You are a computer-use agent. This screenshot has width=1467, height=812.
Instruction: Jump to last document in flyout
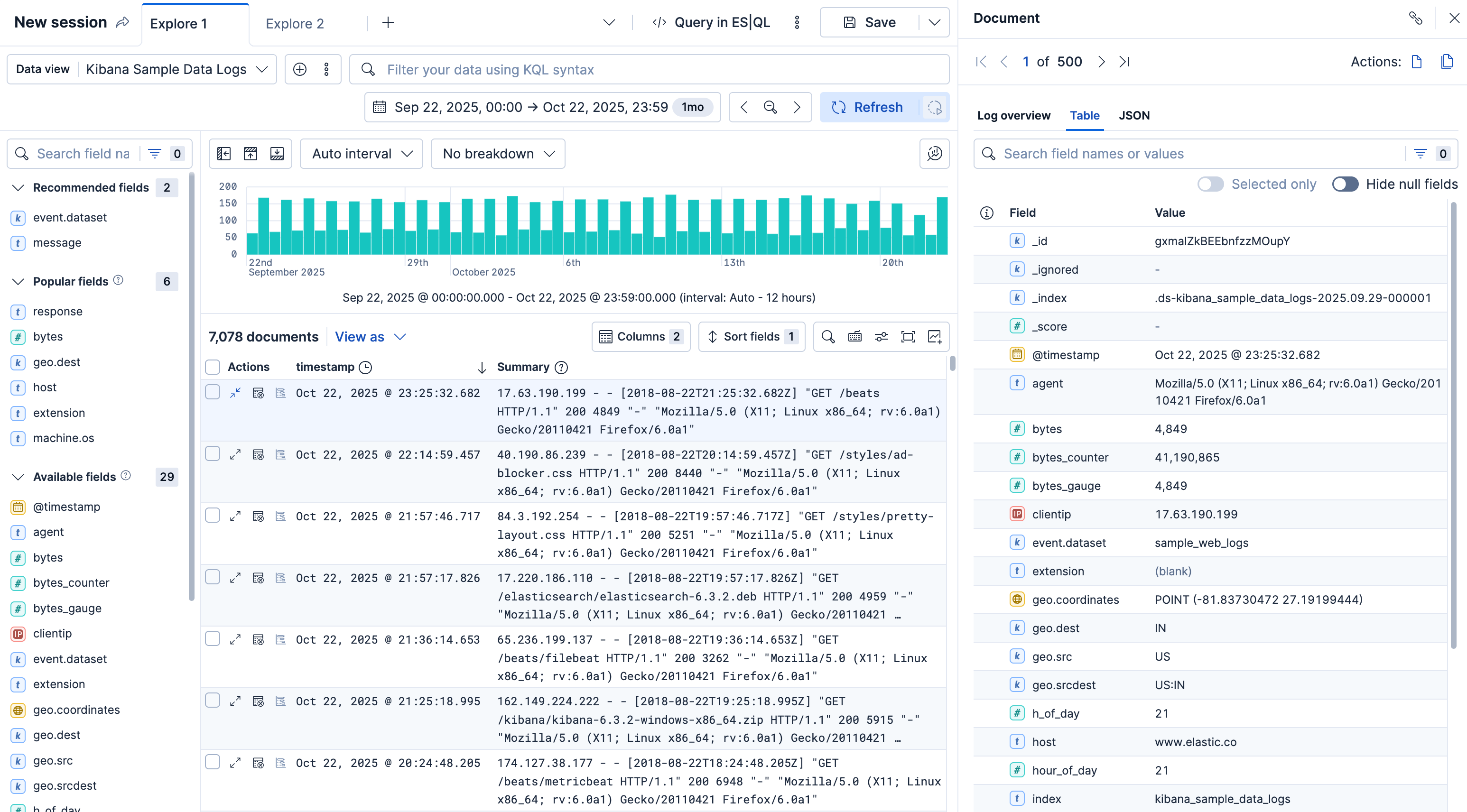pos(1124,62)
